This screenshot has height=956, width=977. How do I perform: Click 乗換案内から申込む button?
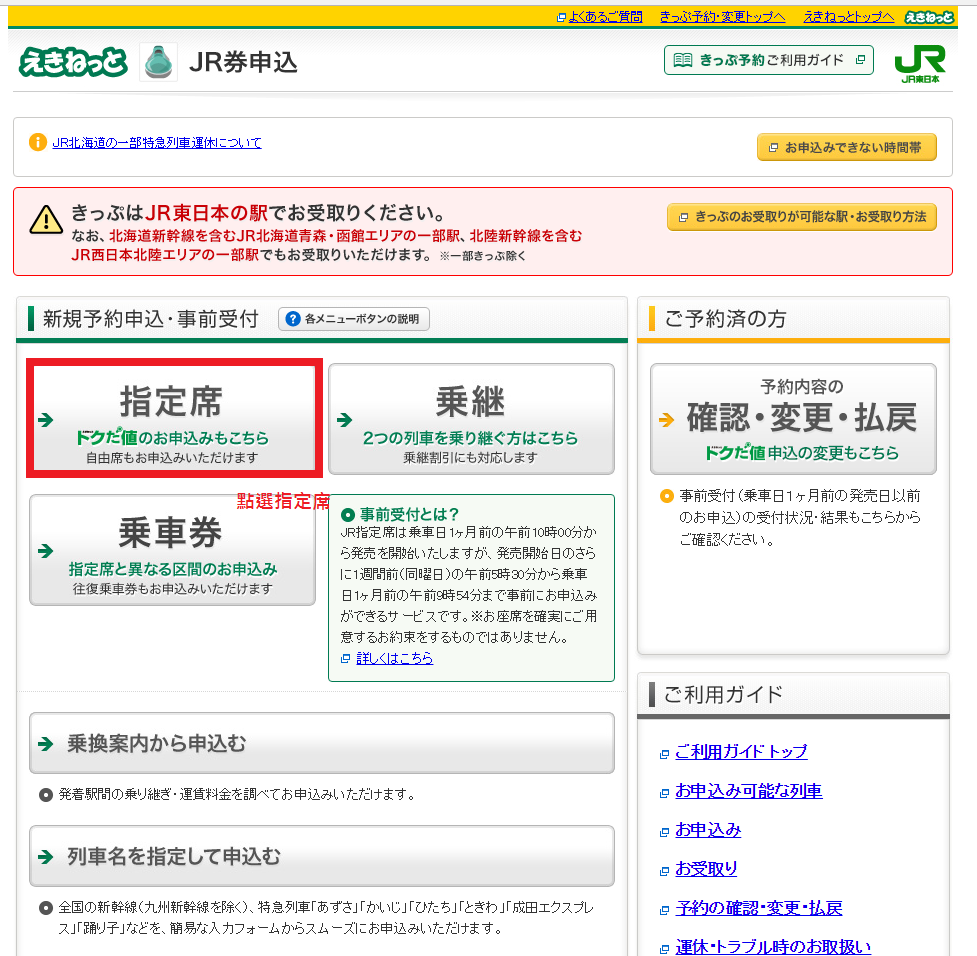(x=322, y=743)
